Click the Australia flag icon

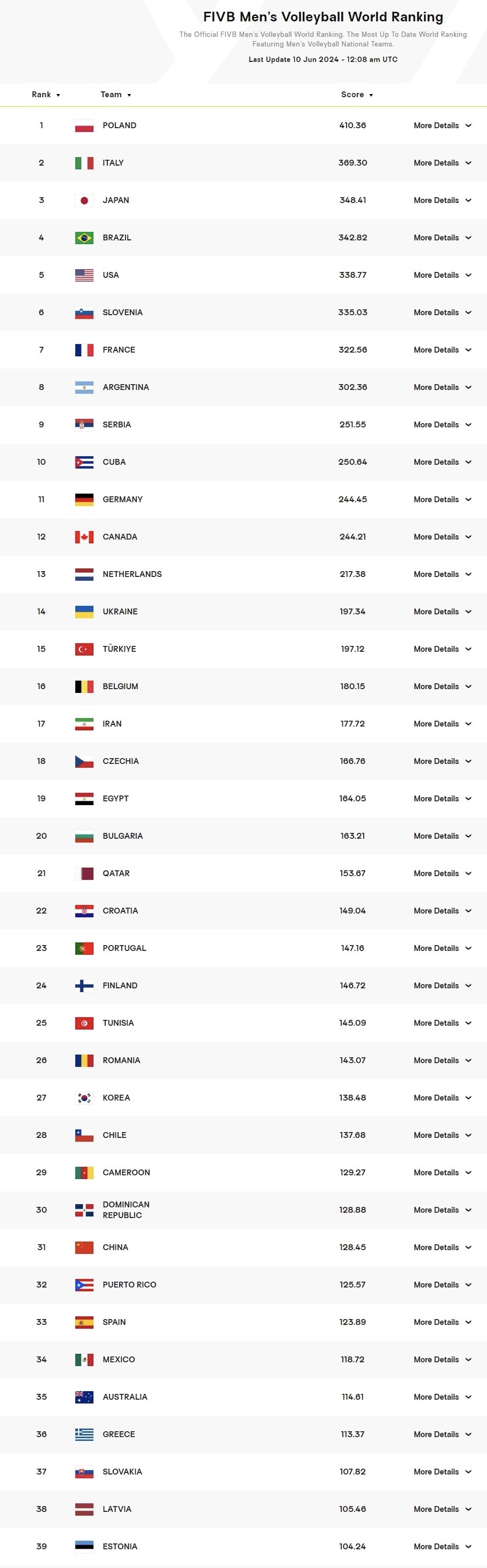click(x=84, y=1398)
